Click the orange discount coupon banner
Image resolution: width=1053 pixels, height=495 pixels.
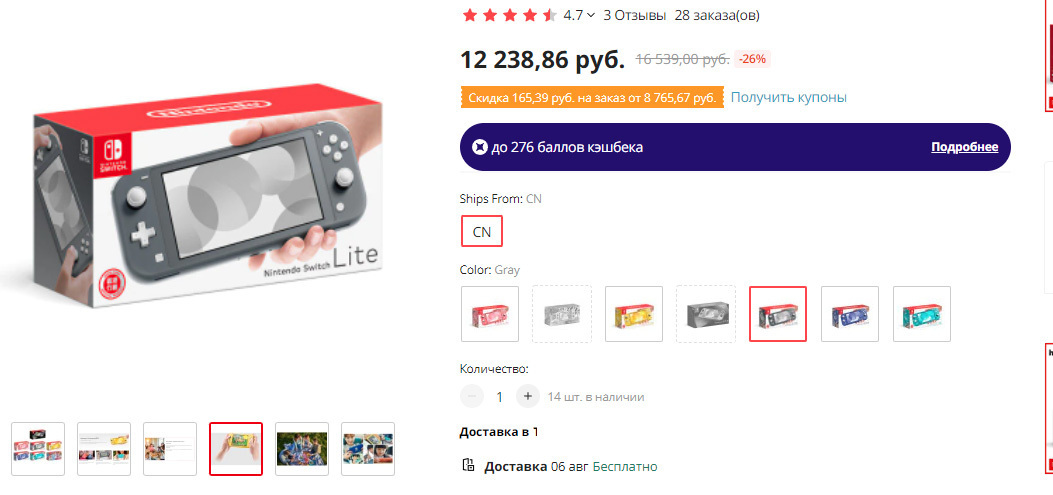[592, 98]
